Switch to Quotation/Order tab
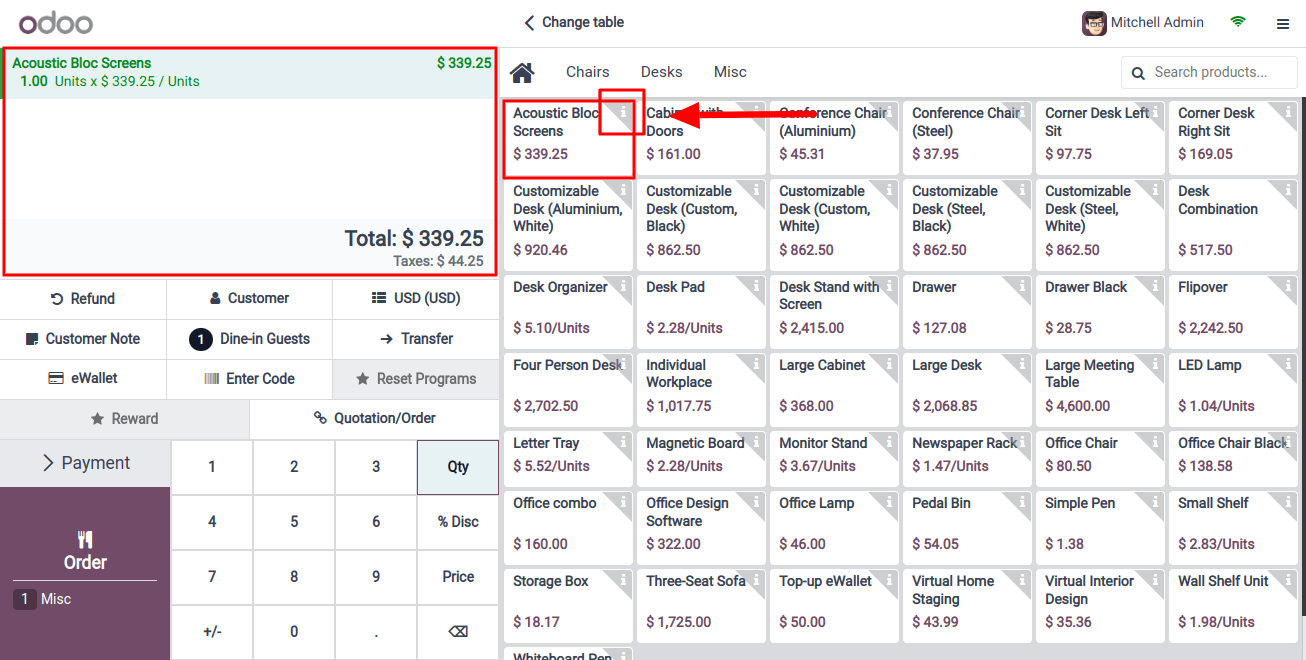The height and width of the screenshot is (660, 1306). tap(374, 418)
